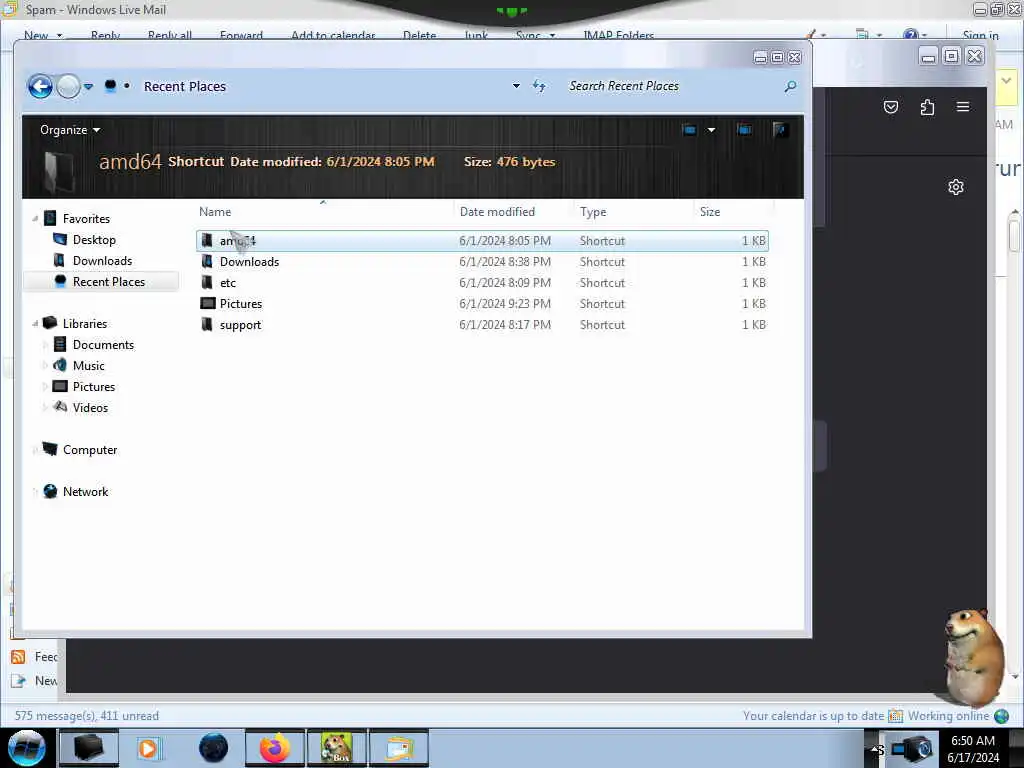The image size is (1024, 768).
Task: Click the Back arrow in Explorer
Action: [x=40, y=86]
